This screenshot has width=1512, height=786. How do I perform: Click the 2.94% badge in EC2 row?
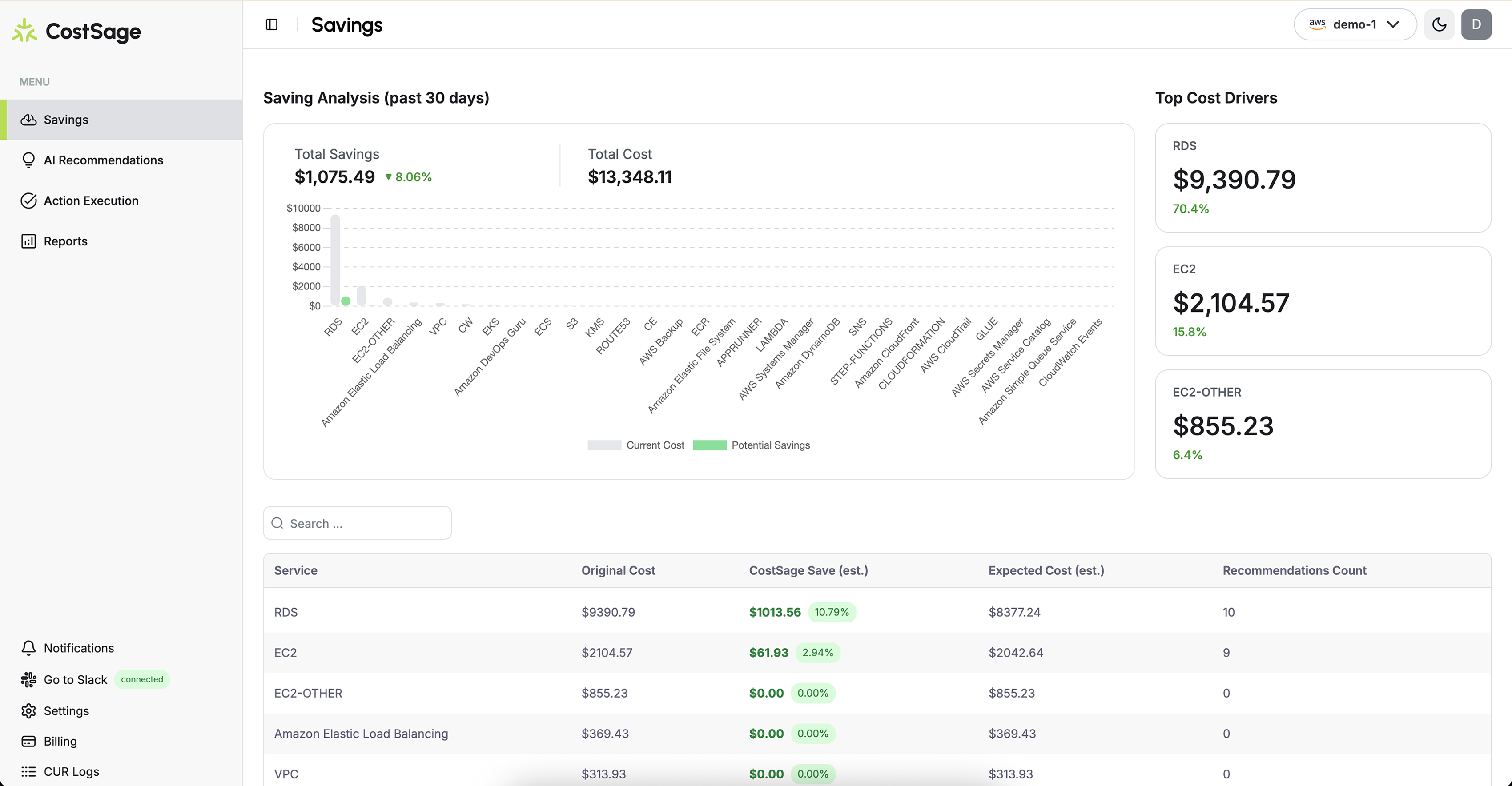point(818,652)
